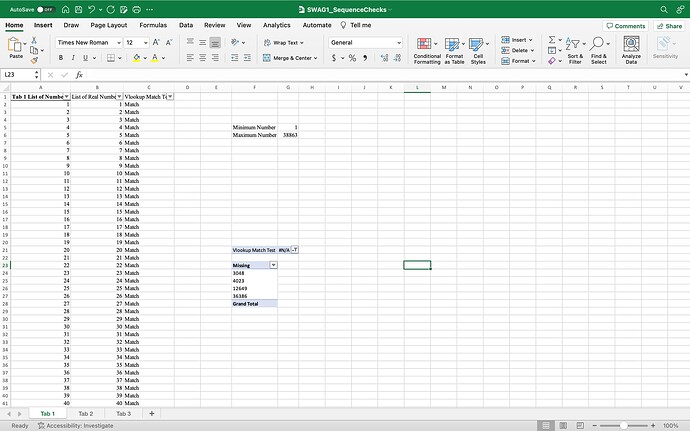Screen dimensions: 690x431
Task: Toggle italic formatting
Action: click(x=73, y=58)
